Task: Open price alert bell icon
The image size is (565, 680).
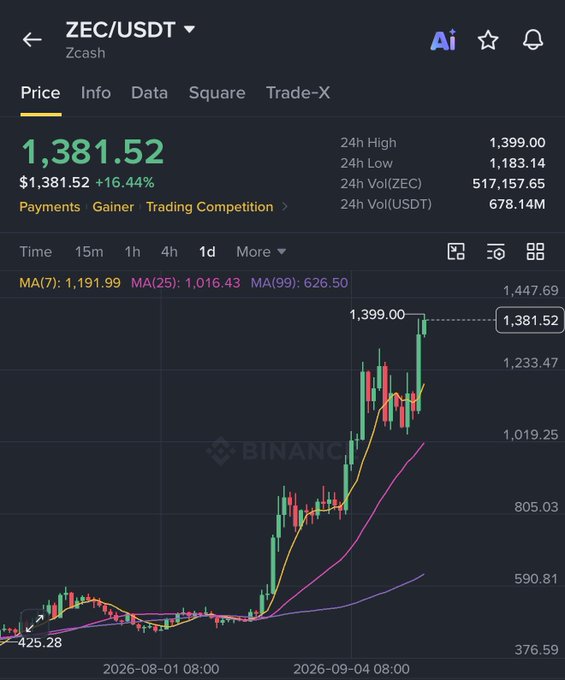Action: [533, 40]
